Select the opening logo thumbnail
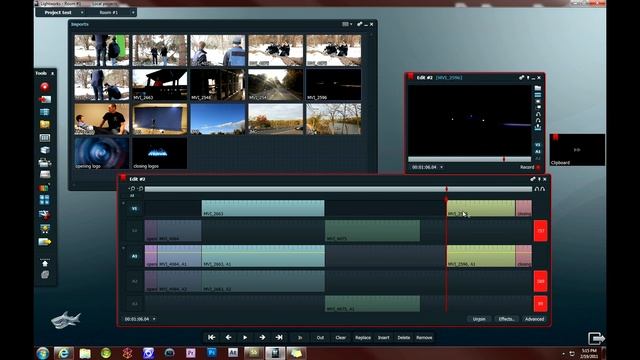640x360 pixels. (x=102, y=153)
